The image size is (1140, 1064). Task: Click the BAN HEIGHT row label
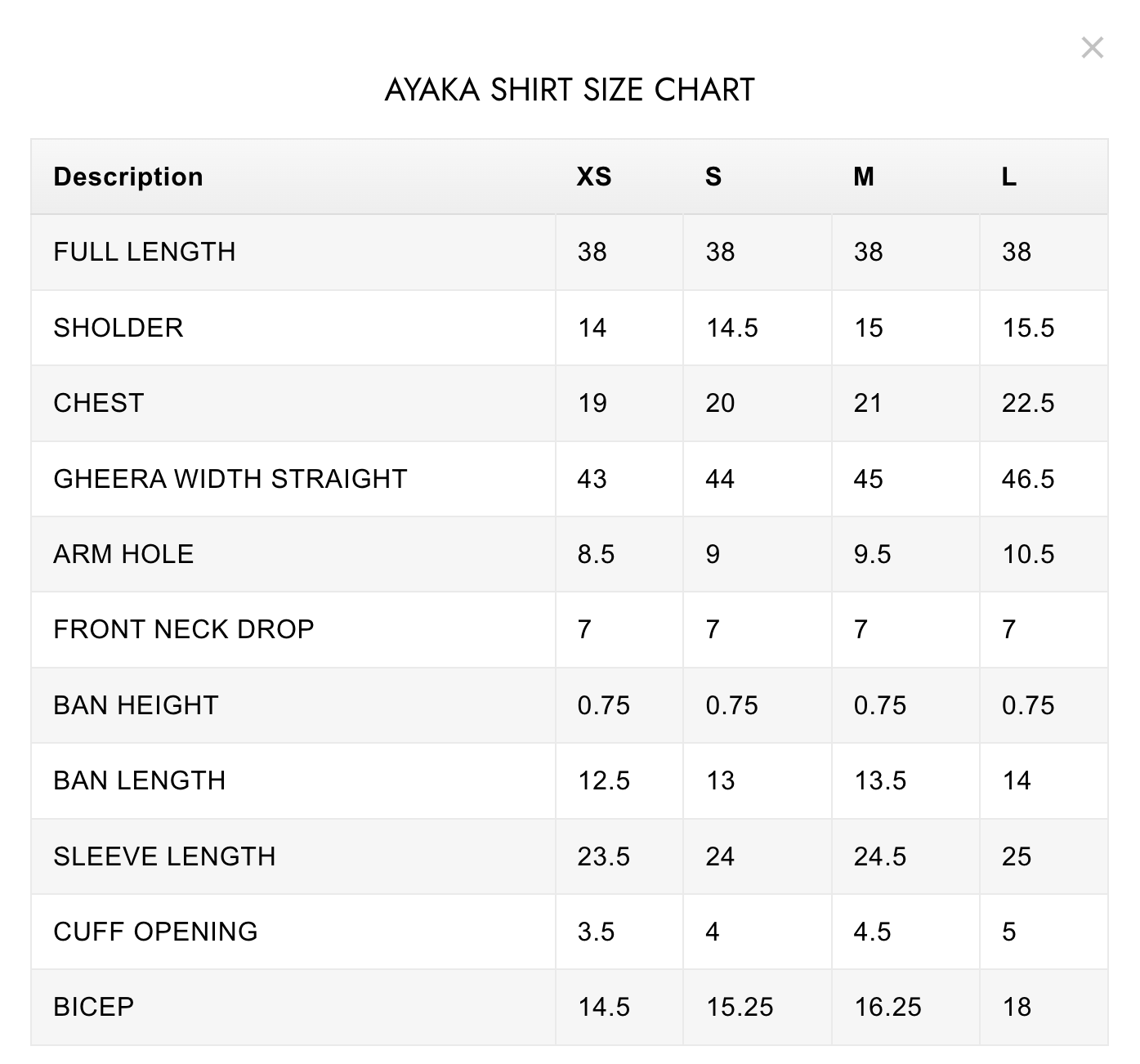[136, 705]
